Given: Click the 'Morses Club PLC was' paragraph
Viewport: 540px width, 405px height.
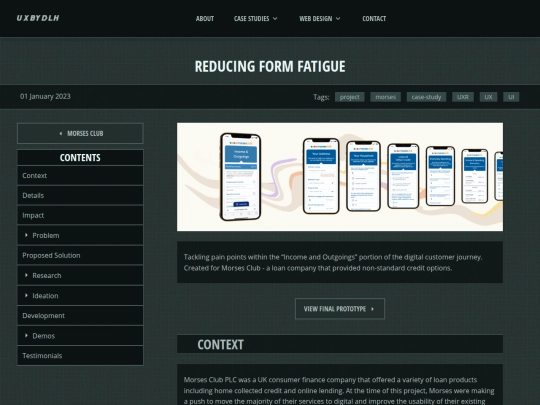Looking at the screenshot, I should coord(339,391).
